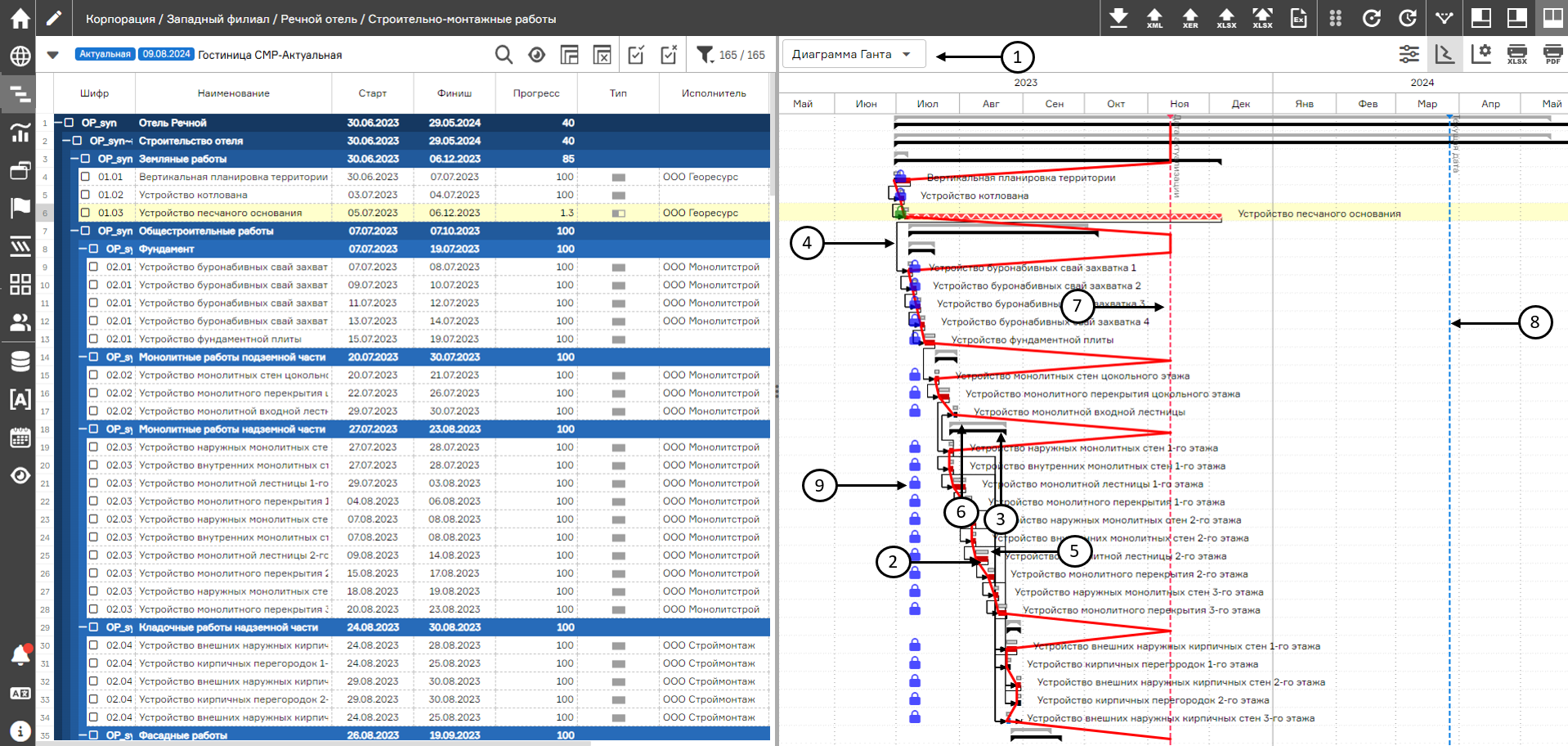This screenshot has width=1568, height=746.
Task: Open the Gantt schedule sidebar icon
Action: 20,95
